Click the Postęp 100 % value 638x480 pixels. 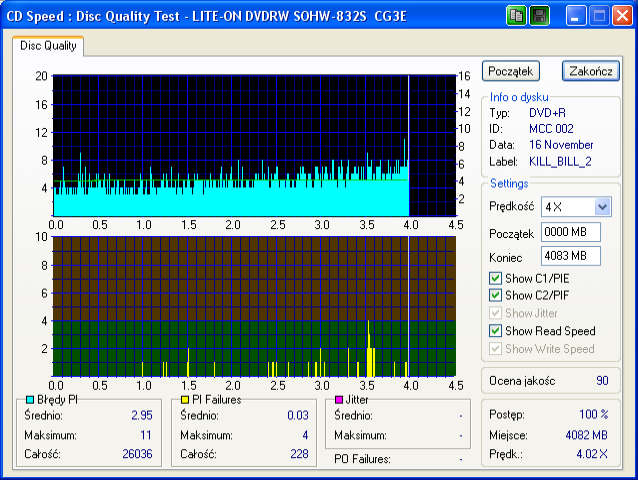click(x=594, y=415)
